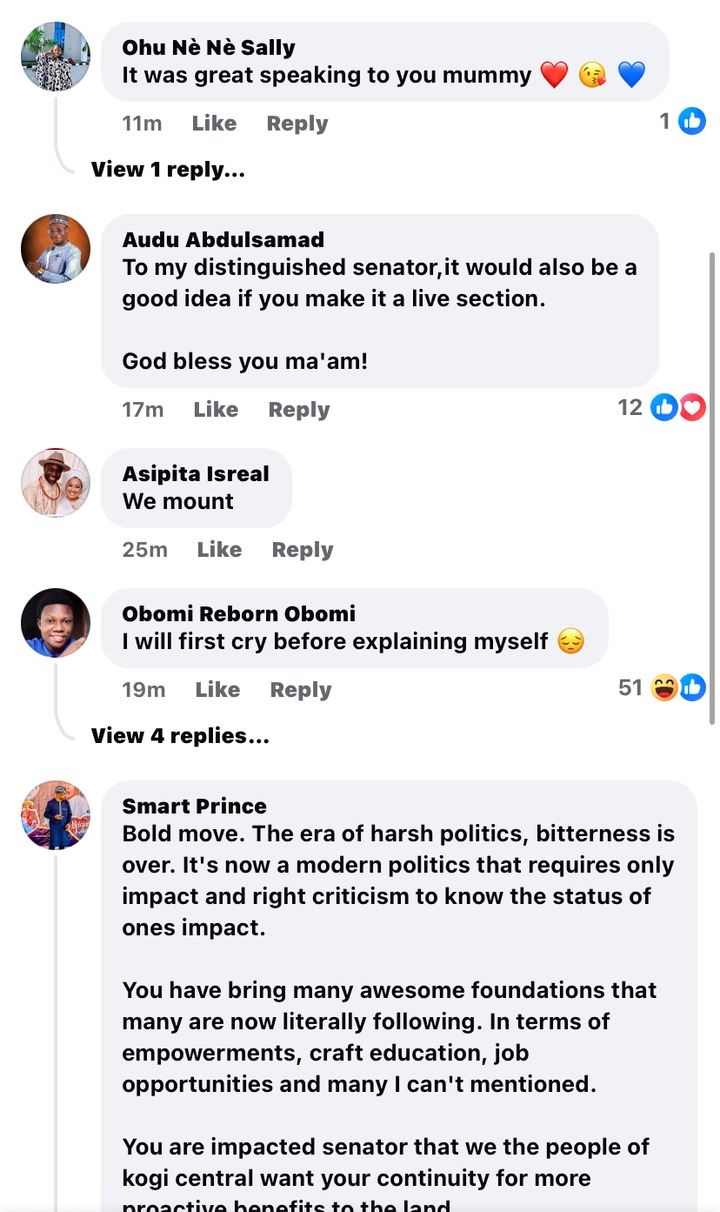This screenshot has height=1212, width=720.
Task: Open Smart Prince's profile name link
Action: 194,806
